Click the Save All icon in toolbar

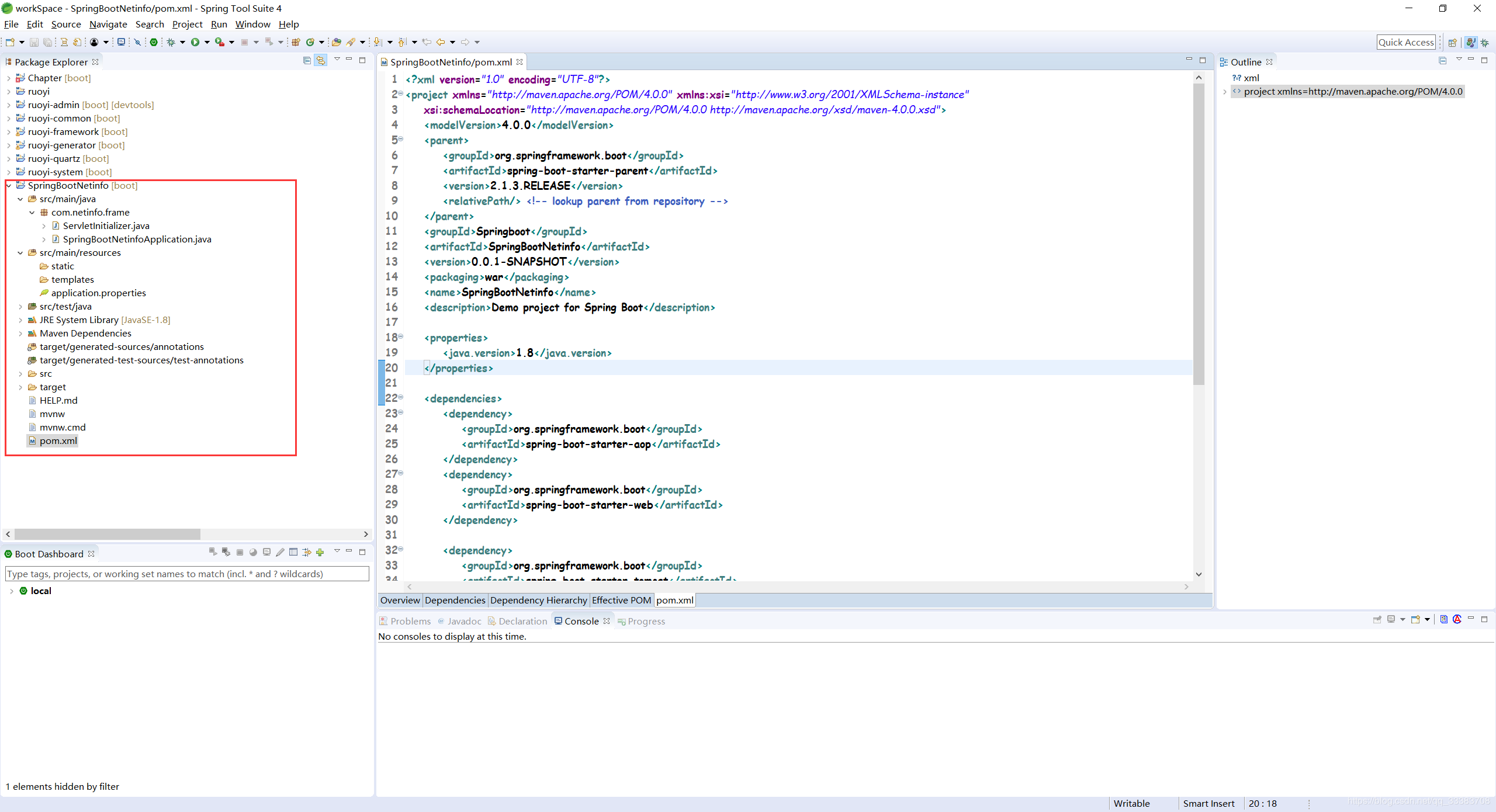47,42
